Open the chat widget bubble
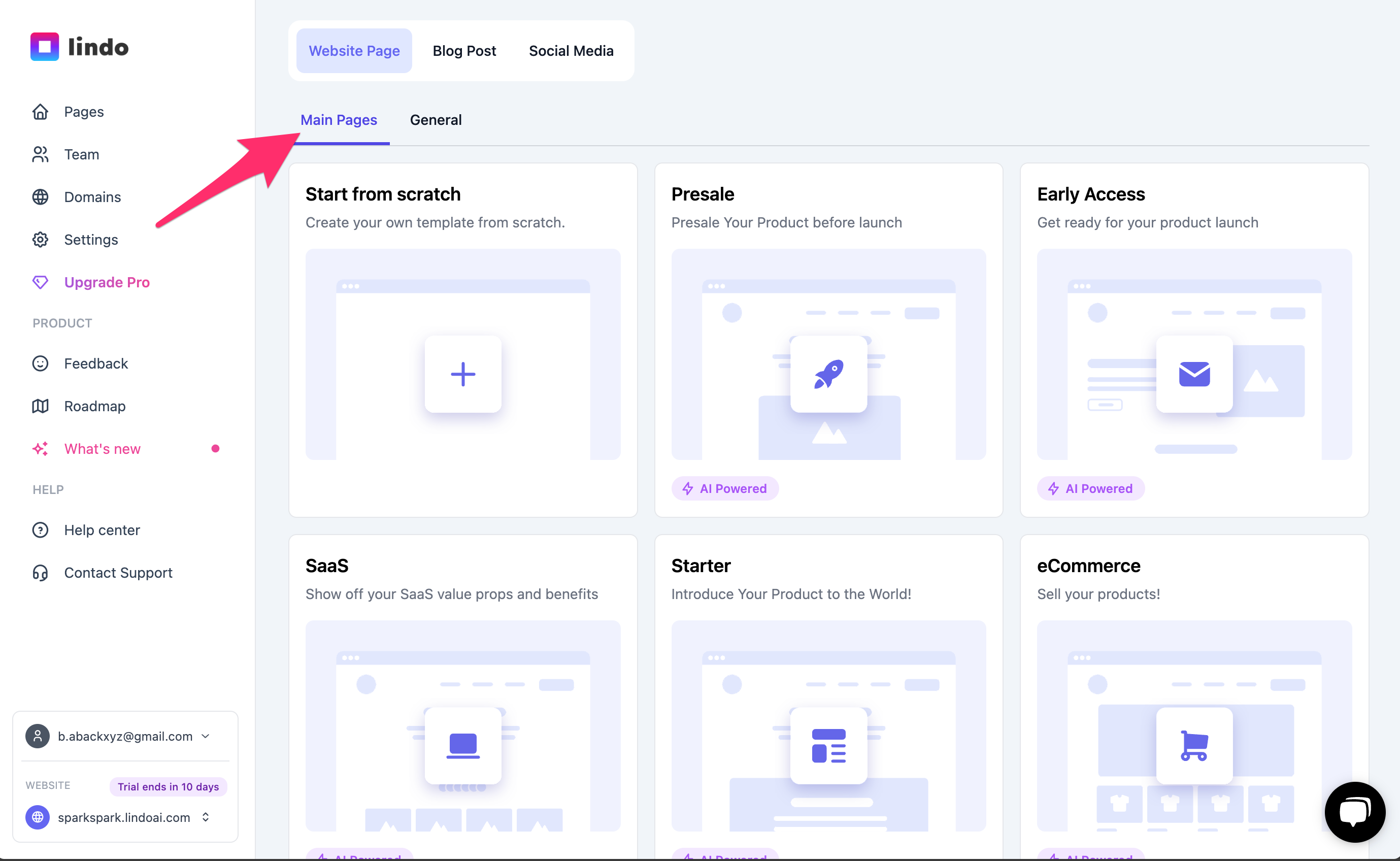This screenshot has width=1400, height=861. click(1355, 812)
